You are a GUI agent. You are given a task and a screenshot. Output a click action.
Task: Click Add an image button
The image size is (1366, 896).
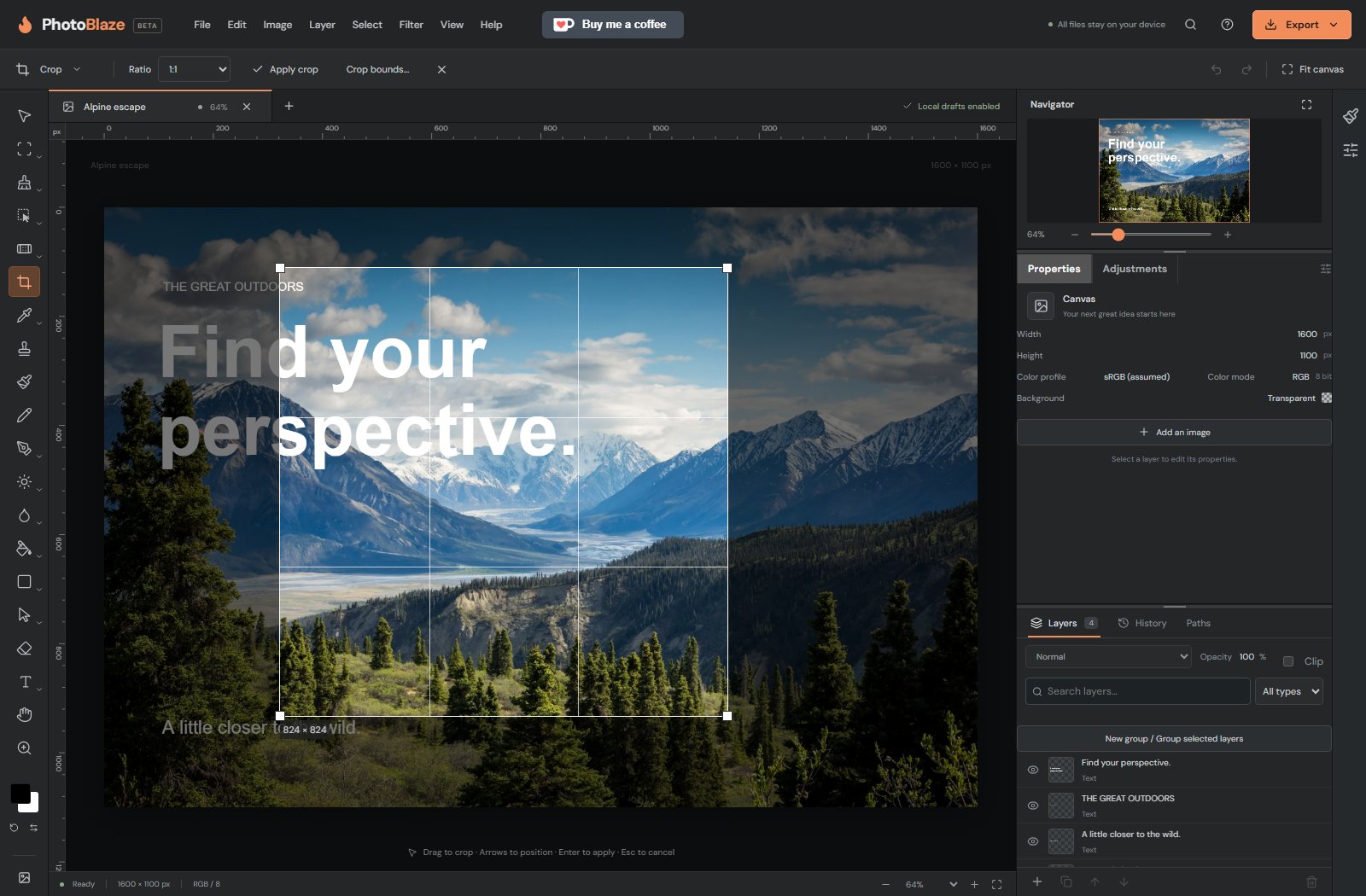point(1174,432)
